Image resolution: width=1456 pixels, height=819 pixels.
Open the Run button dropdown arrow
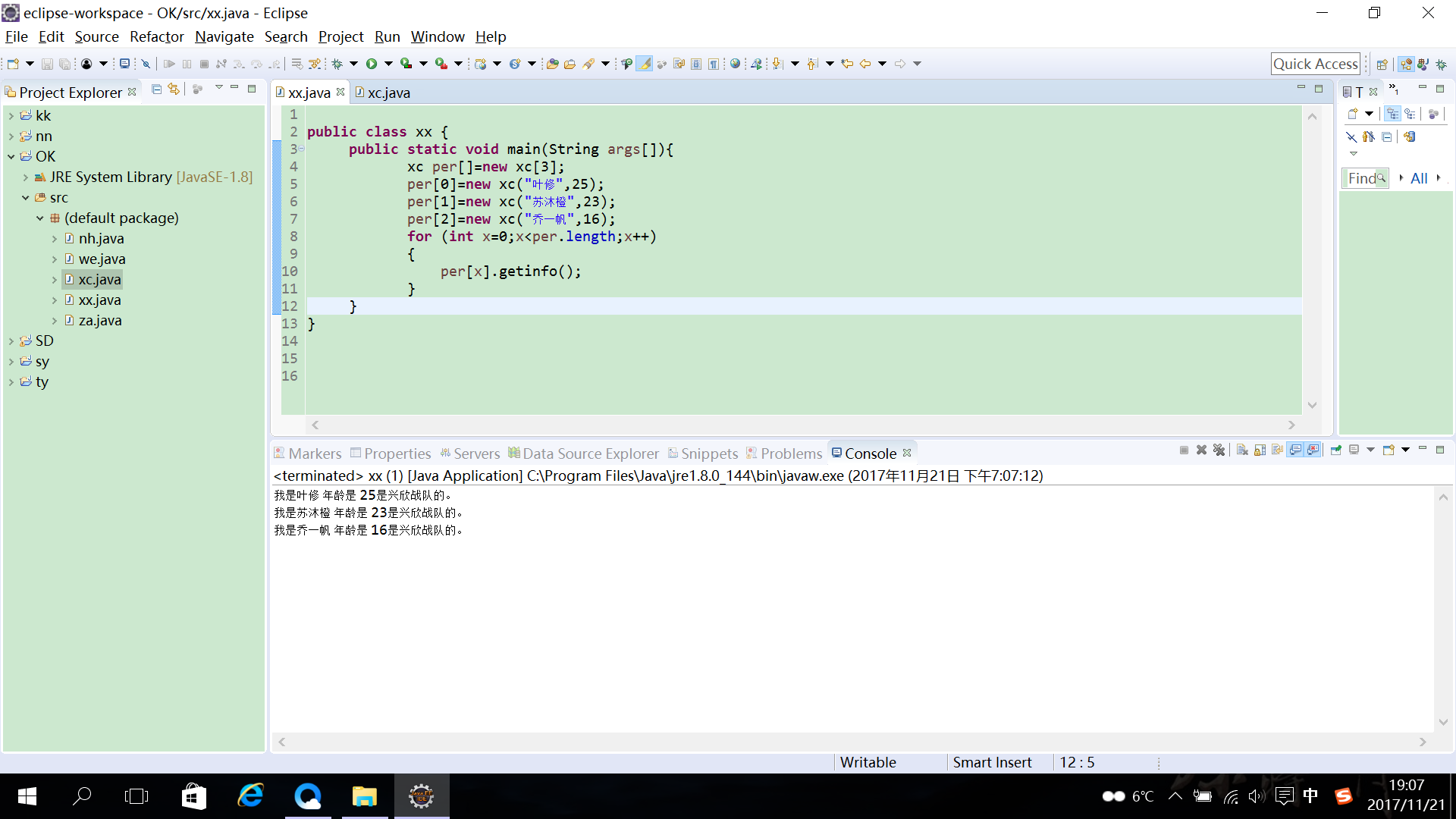click(x=388, y=64)
